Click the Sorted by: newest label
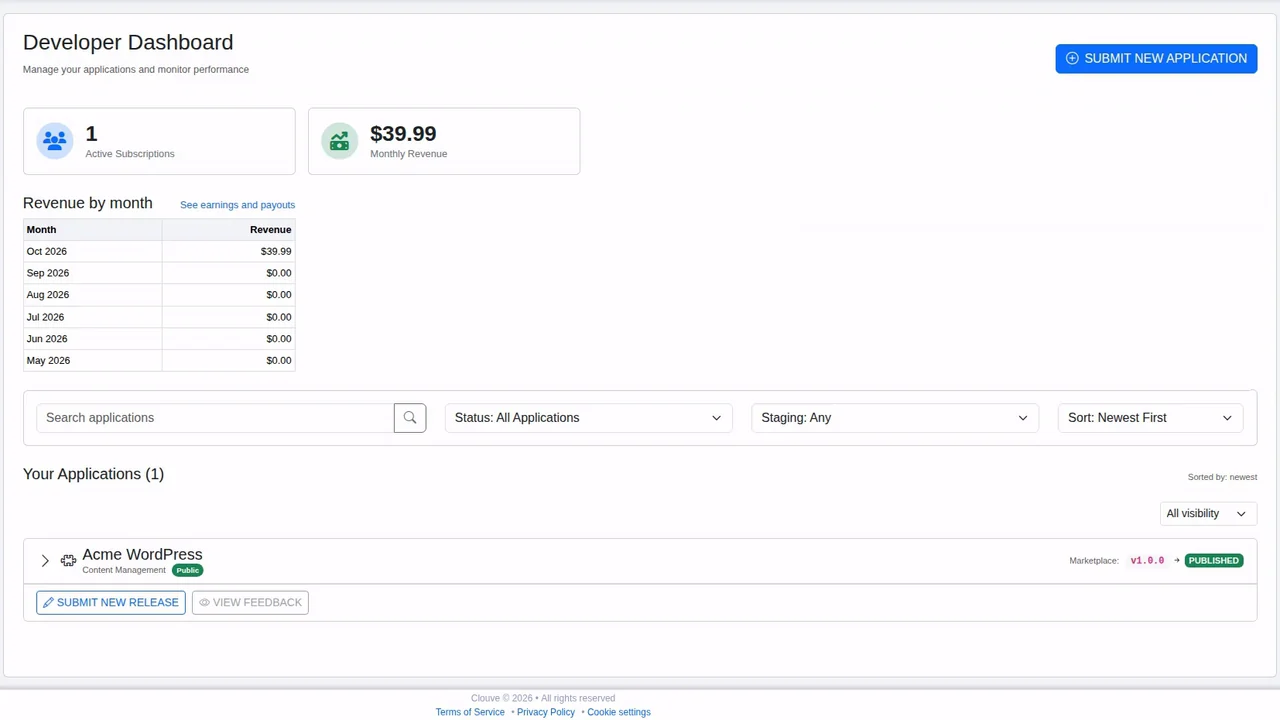Screen dimensions: 1280x720 (1222, 477)
